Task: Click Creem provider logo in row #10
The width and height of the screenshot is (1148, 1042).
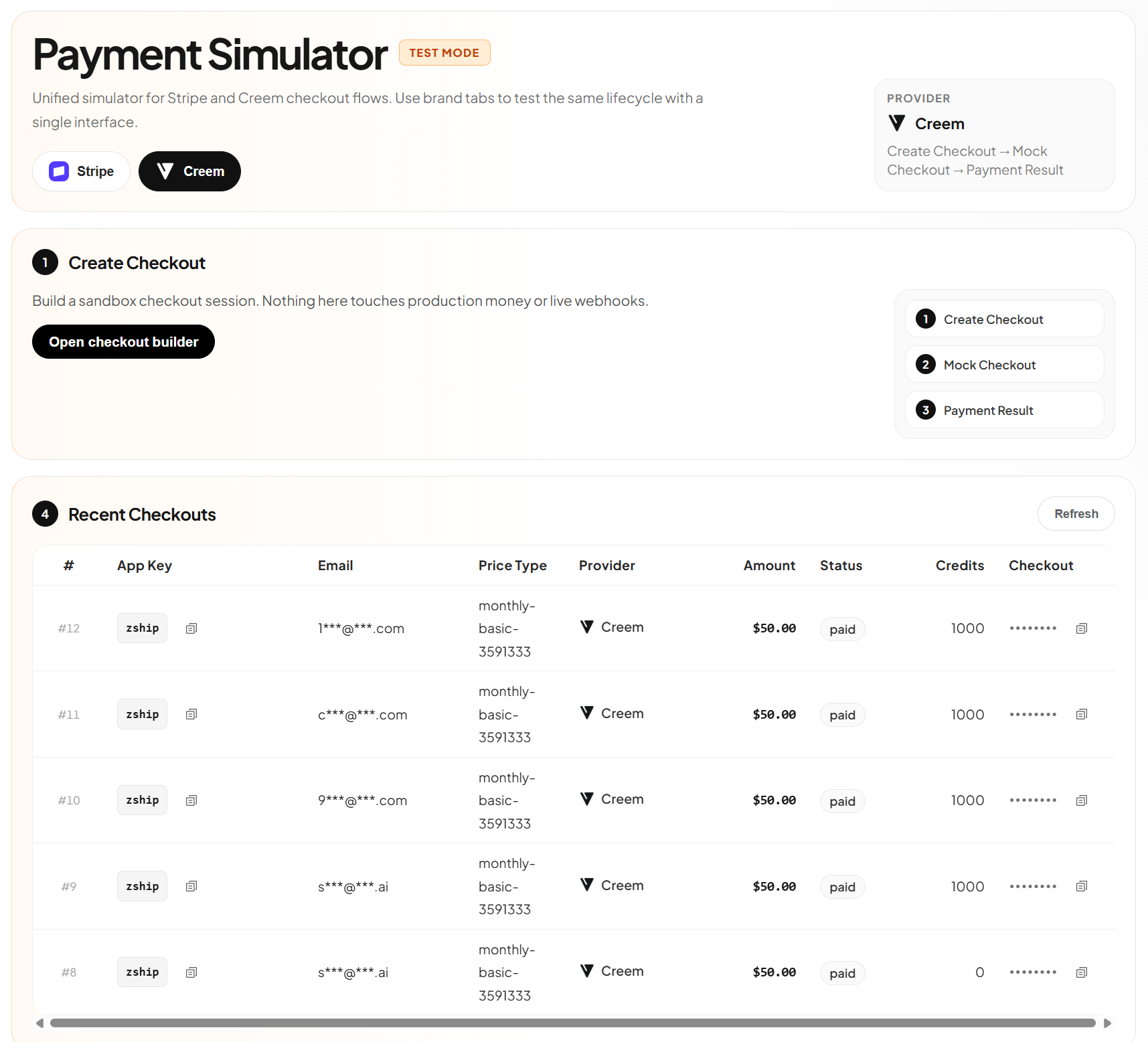Action: (x=587, y=799)
